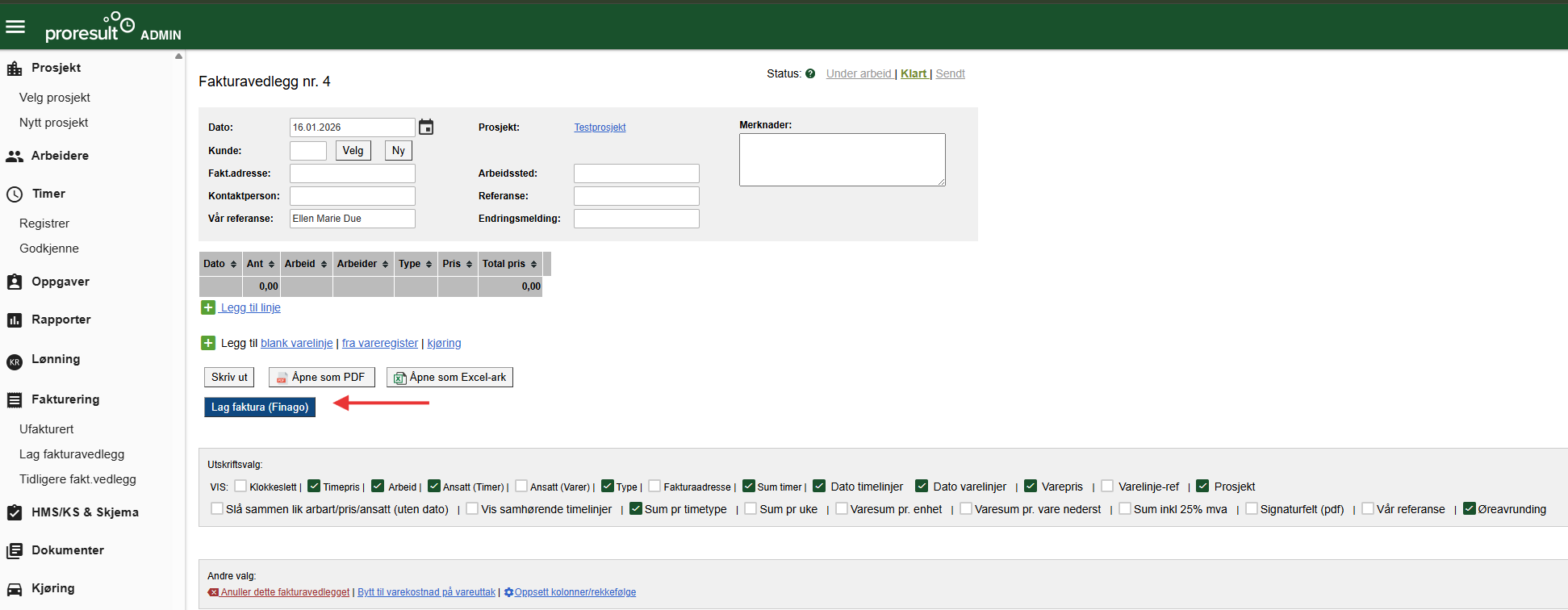The image size is (1568, 610).
Task: Click the Kjøring car icon in sidebar
Action: pos(15,589)
